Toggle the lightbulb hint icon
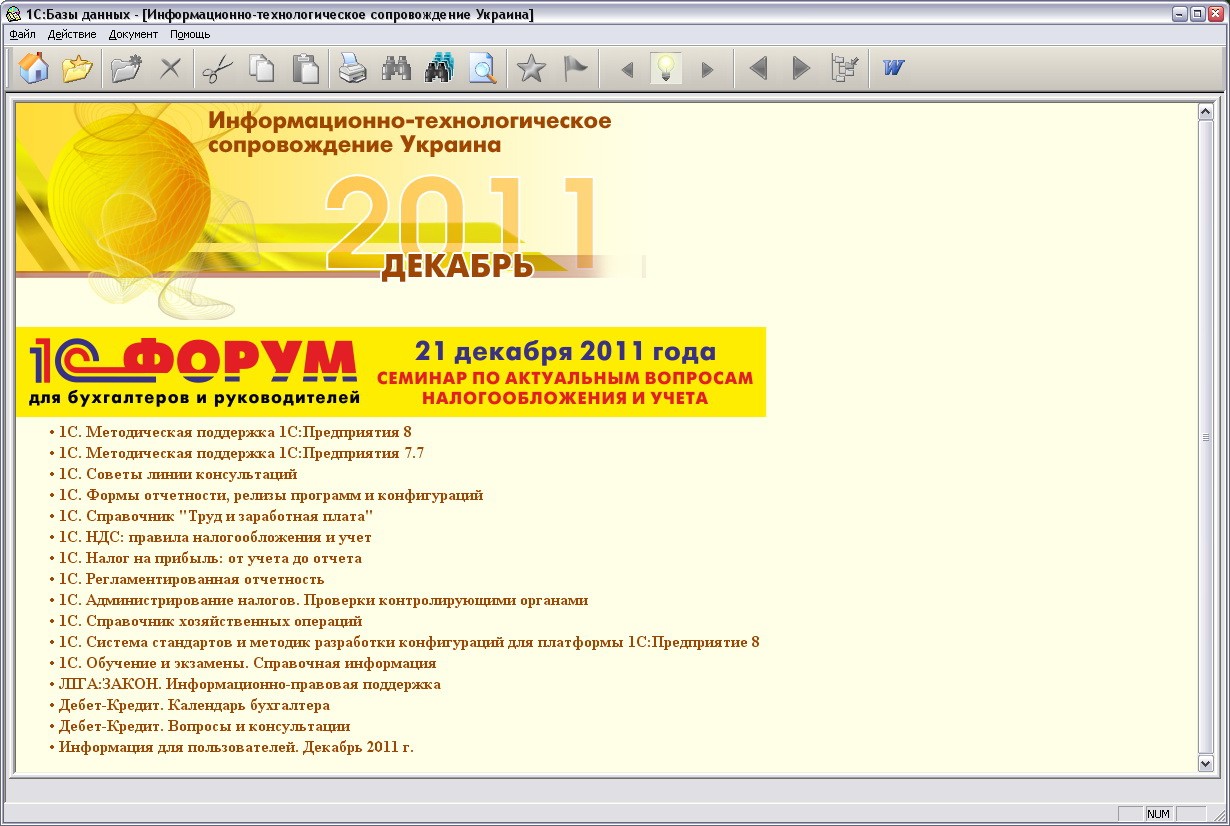Screen dimensions: 1230x826 (667, 69)
